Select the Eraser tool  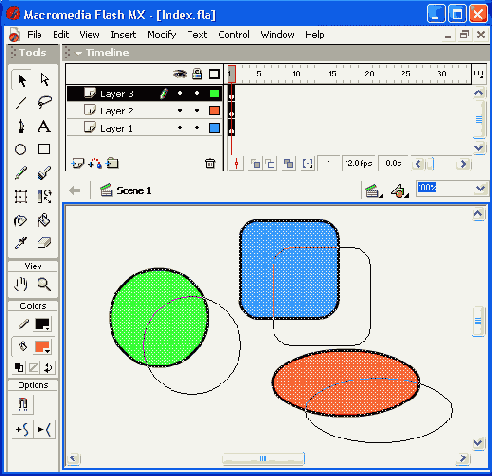coord(44,243)
